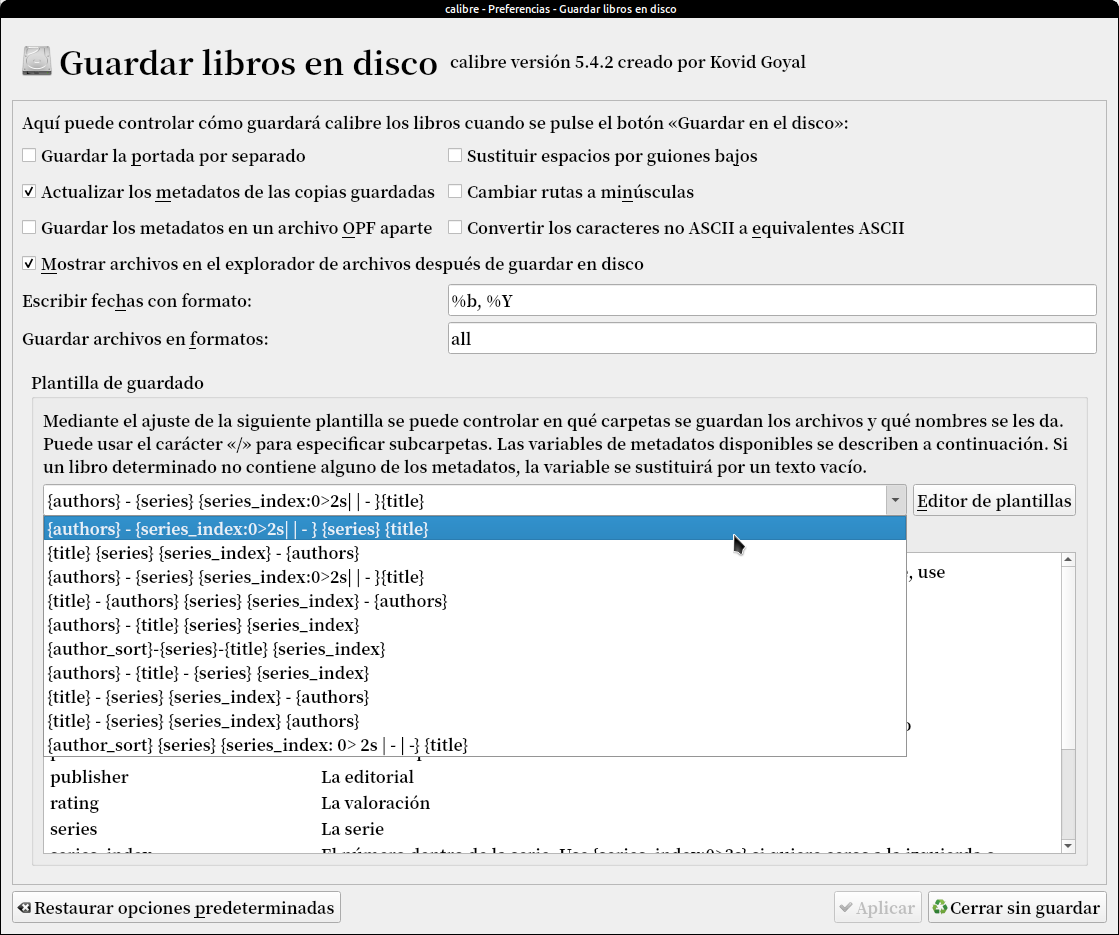
Task: Choose the template starting with {author_sort} {series}
Action: [x=475, y=745]
